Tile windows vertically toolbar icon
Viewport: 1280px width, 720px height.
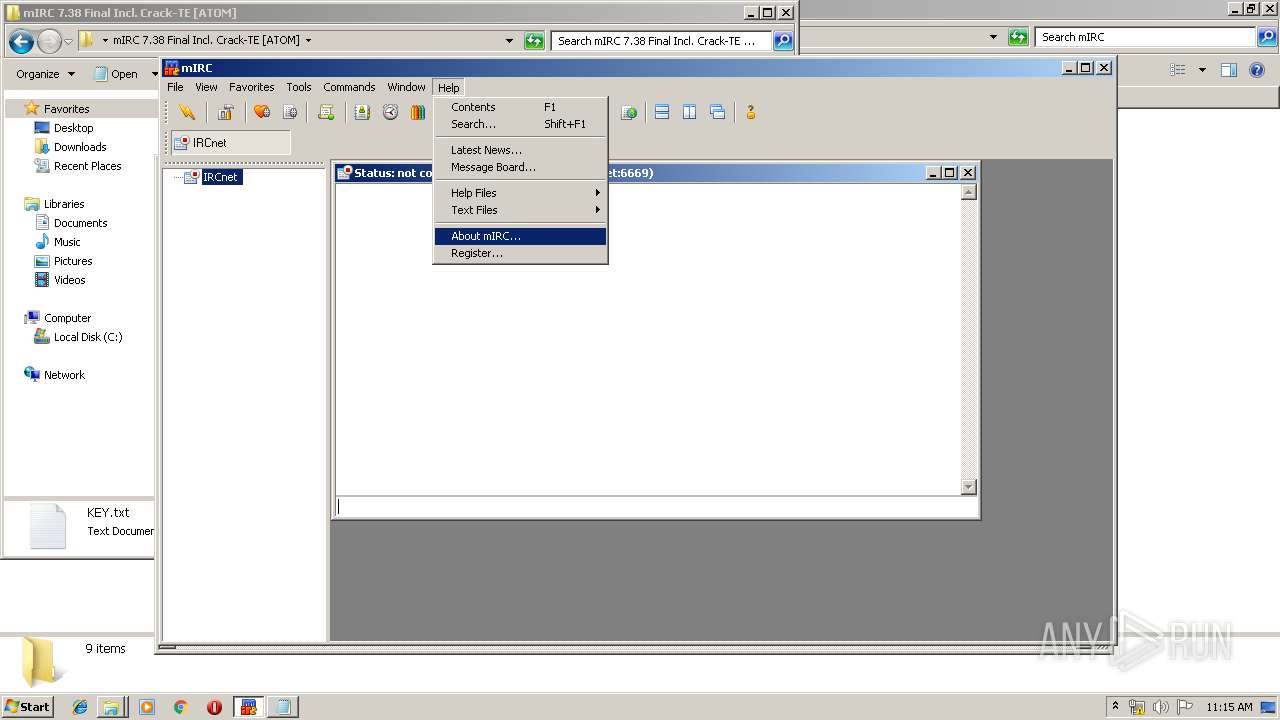(x=690, y=112)
